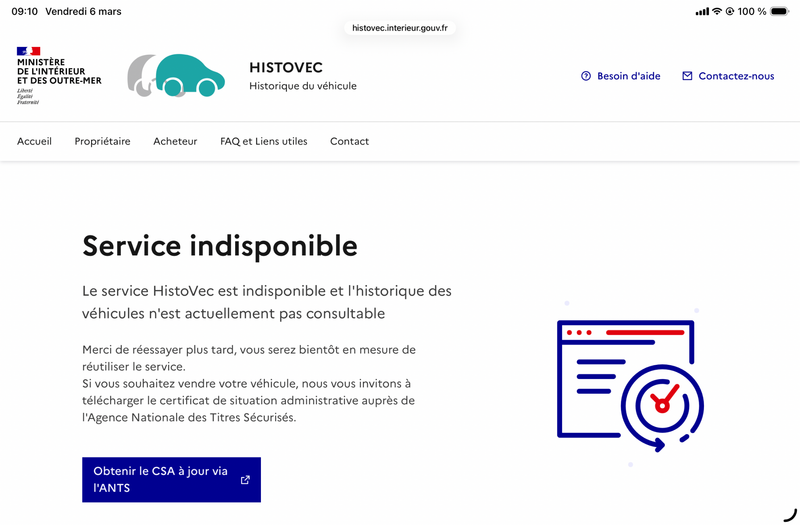Click the Besoin d'aide link
The width and height of the screenshot is (800, 525).
tap(620, 76)
